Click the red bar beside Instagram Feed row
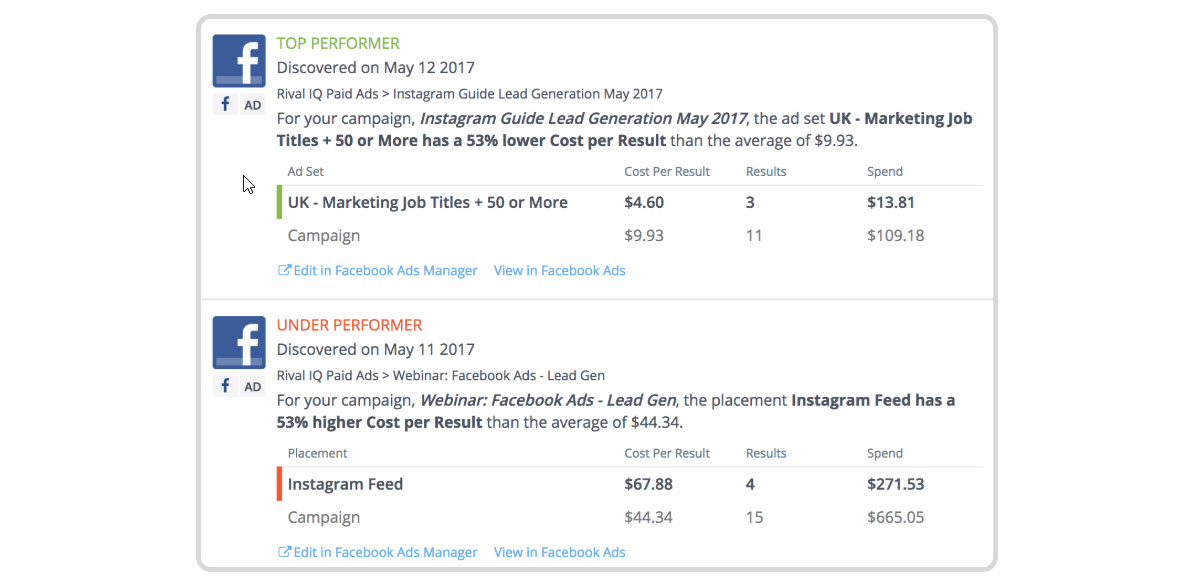The height and width of the screenshot is (585, 1200). tap(280, 484)
